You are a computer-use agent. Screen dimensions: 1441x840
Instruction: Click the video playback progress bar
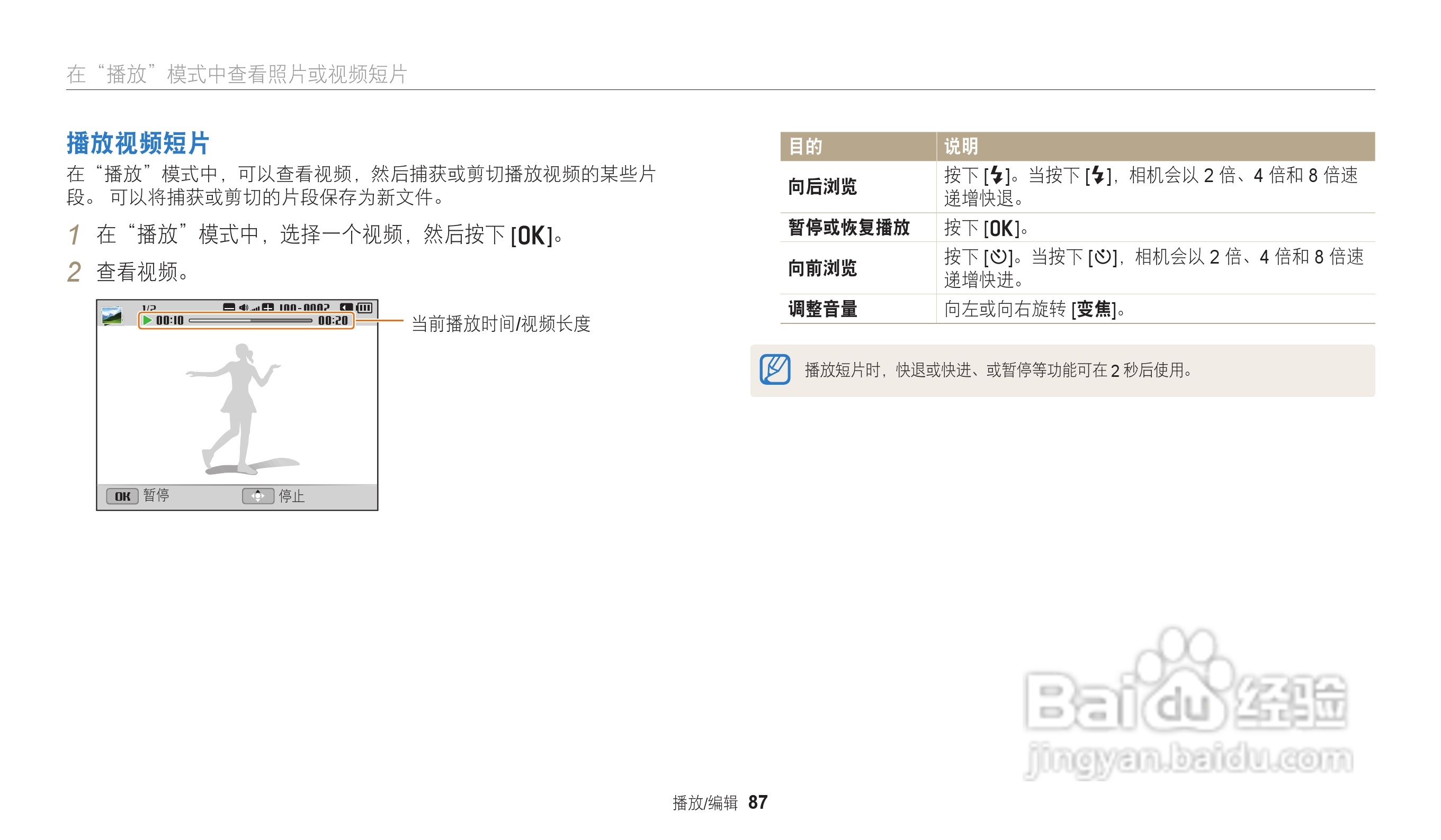point(250,321)
